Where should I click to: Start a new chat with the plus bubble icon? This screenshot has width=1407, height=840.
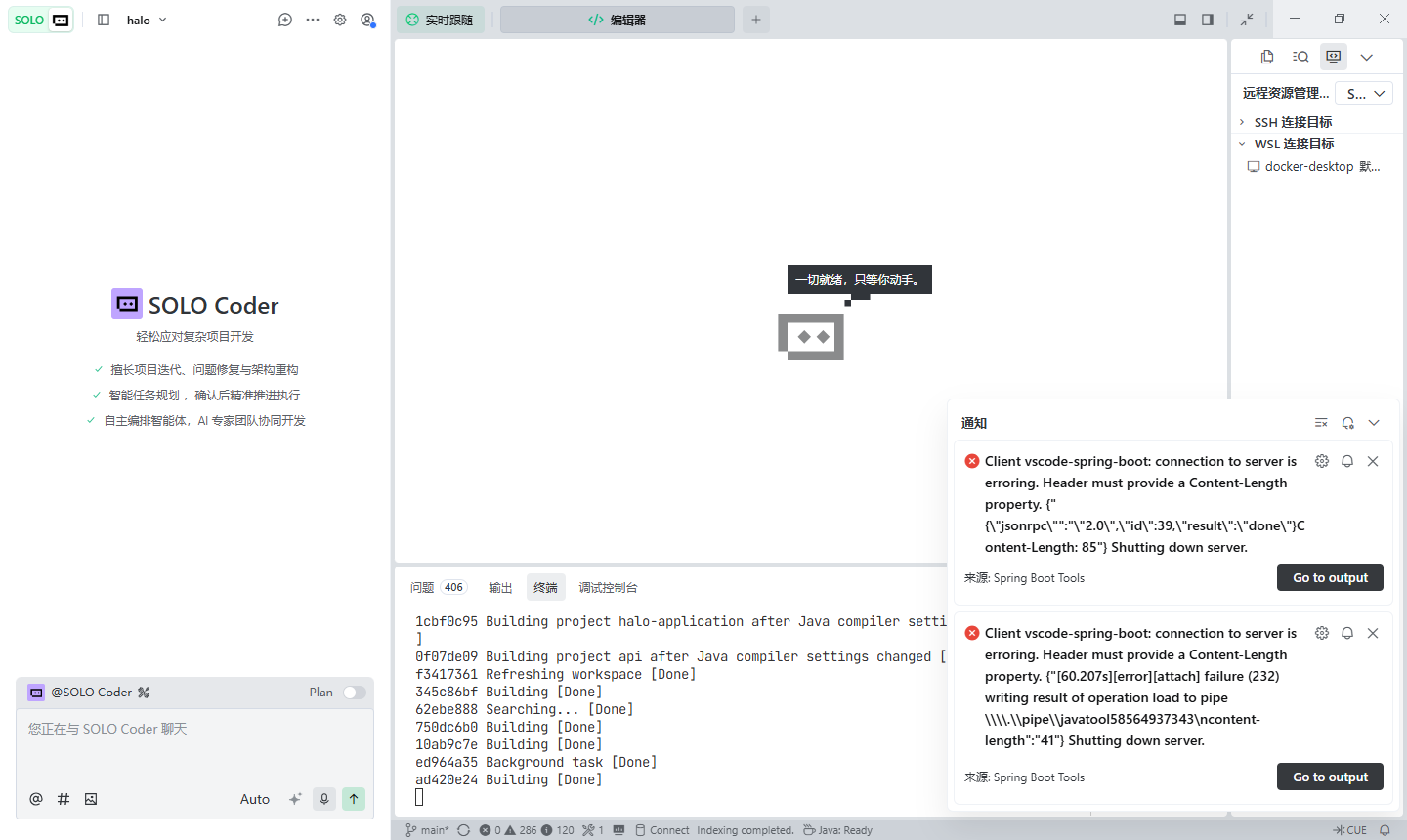coord(285,20)
